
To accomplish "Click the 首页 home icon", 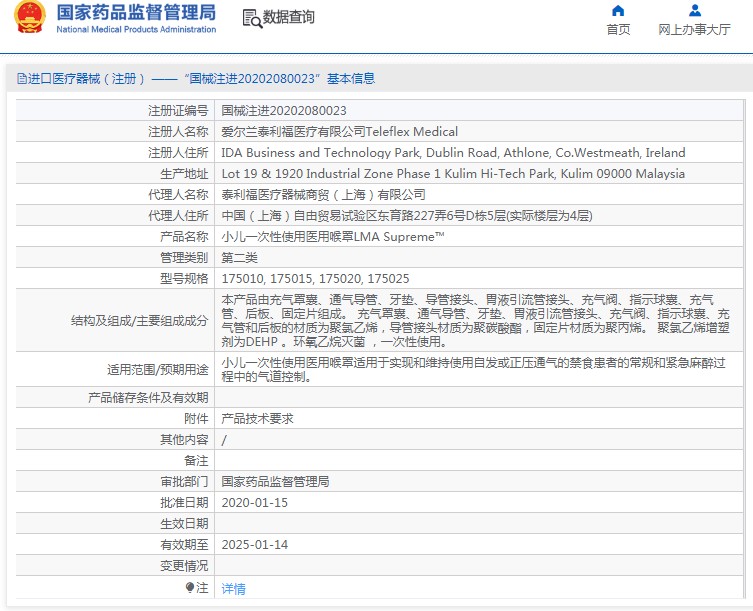I will [x=618, y=11].
